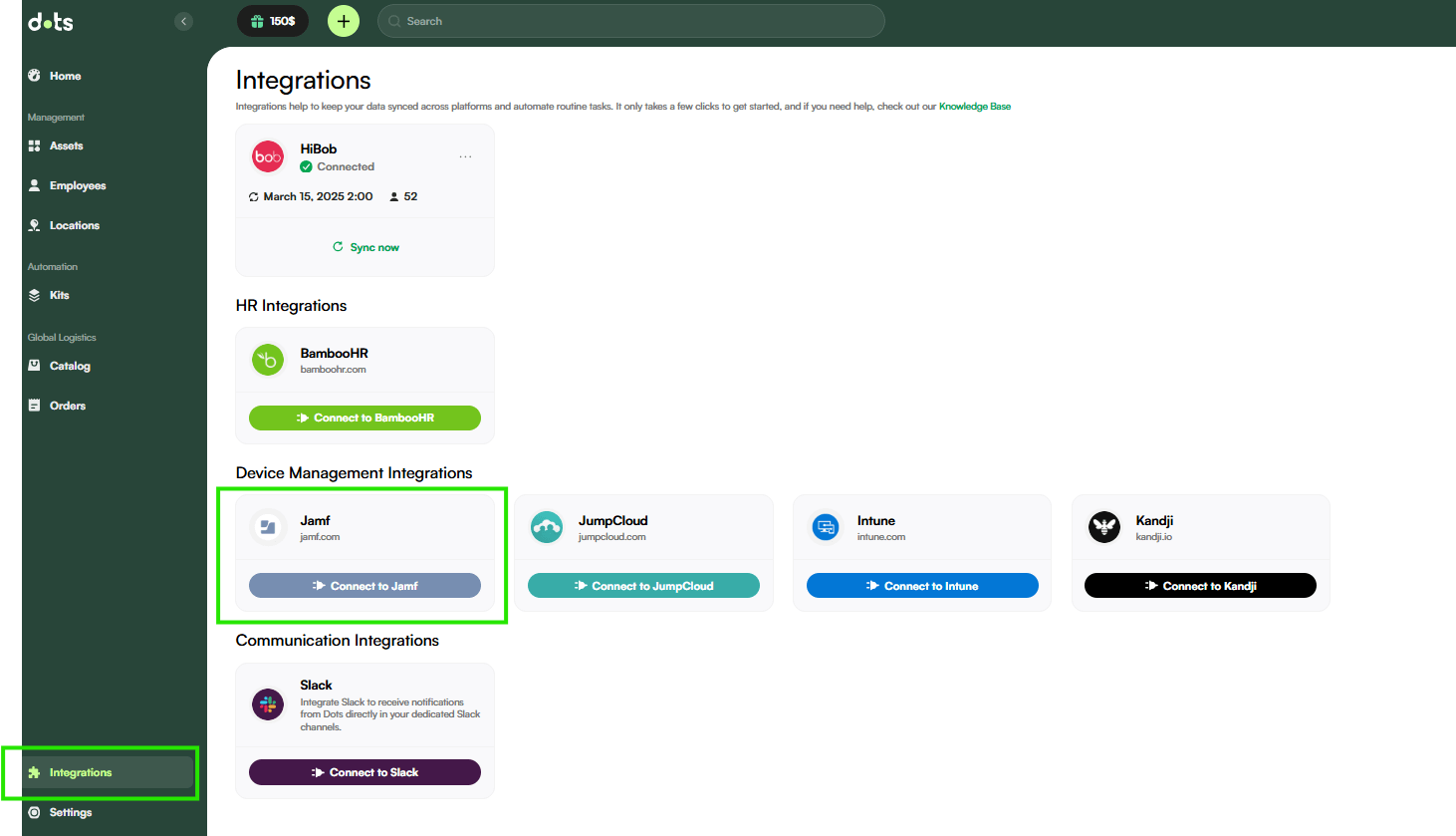Screen dimensions: 1456x836
Task: Collapse the sidebar with the chevron button
Action: [x=183, y=21]
